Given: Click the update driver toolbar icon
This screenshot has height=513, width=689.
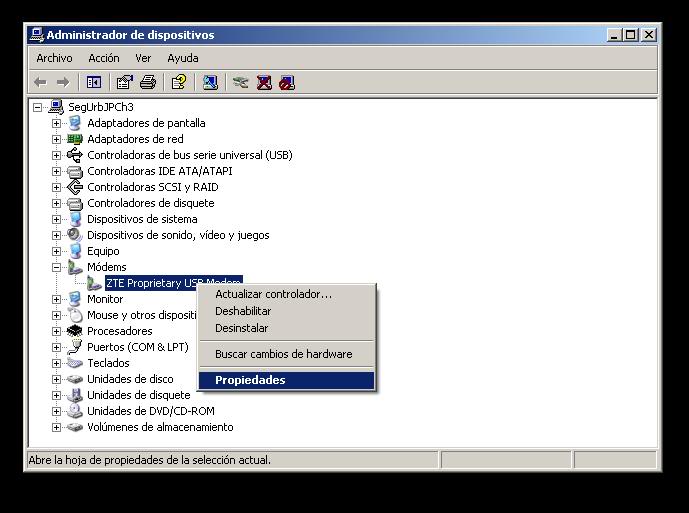Looking at the screenshot, I should 240,82.
